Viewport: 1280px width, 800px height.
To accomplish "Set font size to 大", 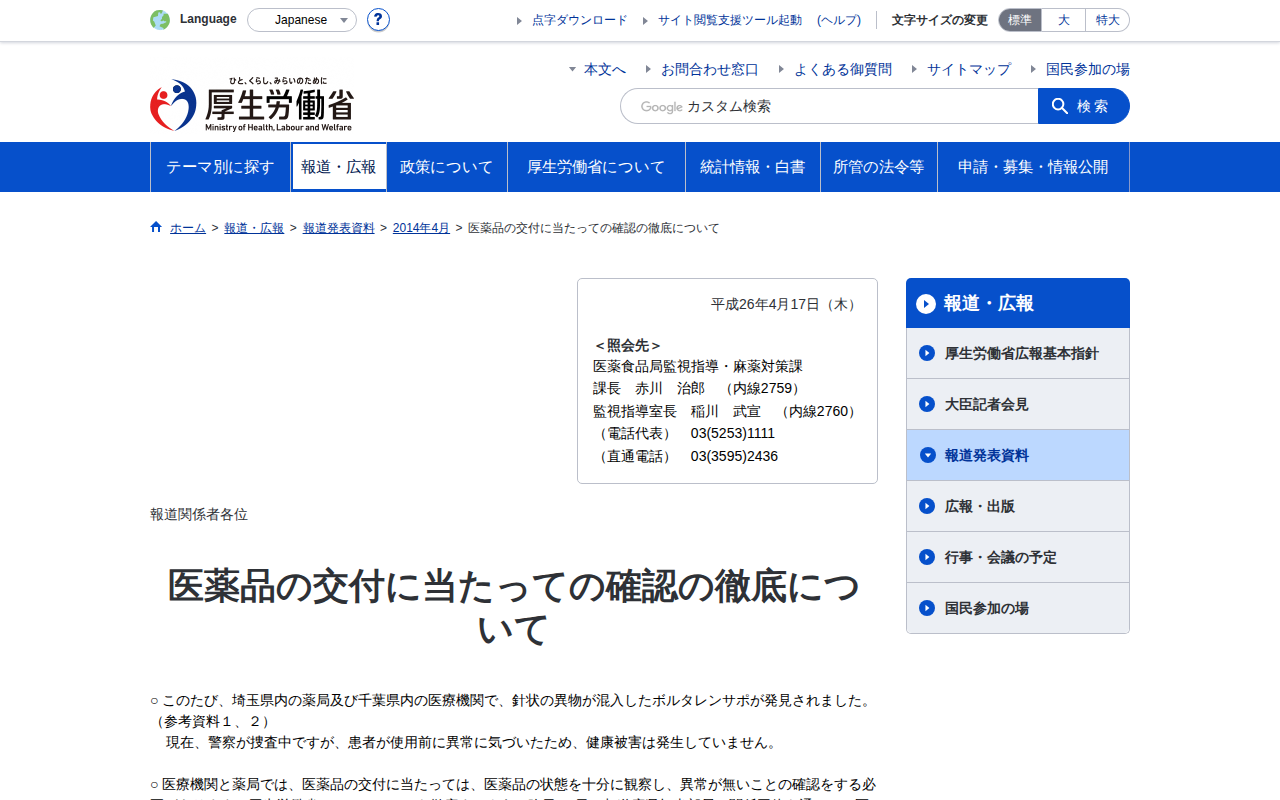I will pyautogui.click(x=1064, y=20).
